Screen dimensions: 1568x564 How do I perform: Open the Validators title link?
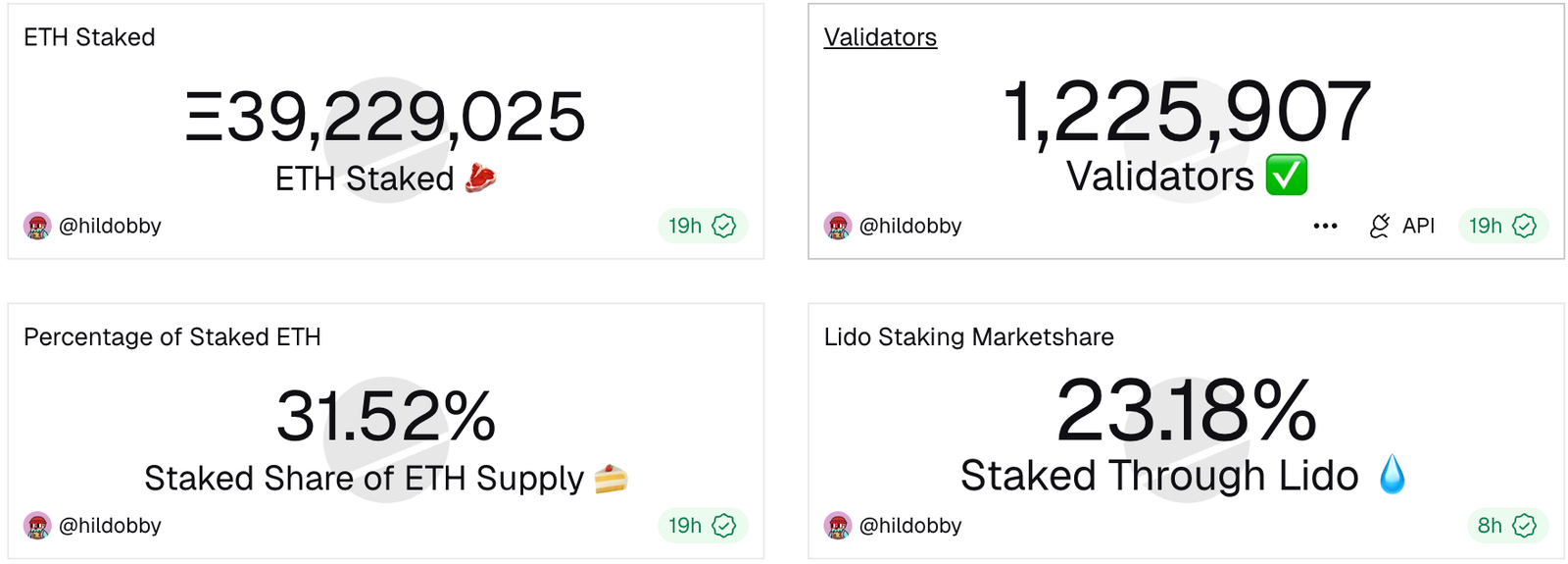(x=880, y=37)
